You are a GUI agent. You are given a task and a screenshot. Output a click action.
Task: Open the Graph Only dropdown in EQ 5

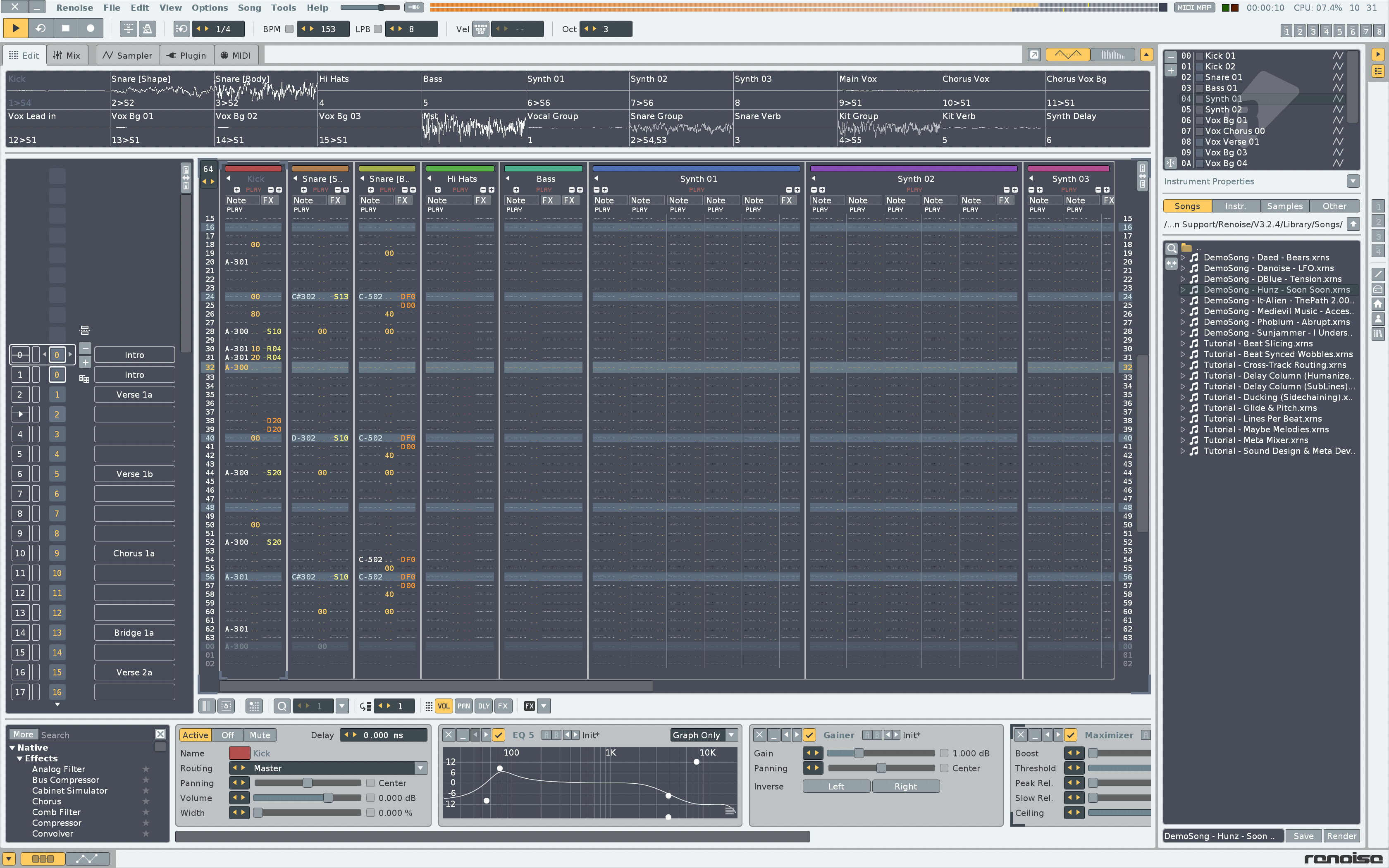point(704,735)
